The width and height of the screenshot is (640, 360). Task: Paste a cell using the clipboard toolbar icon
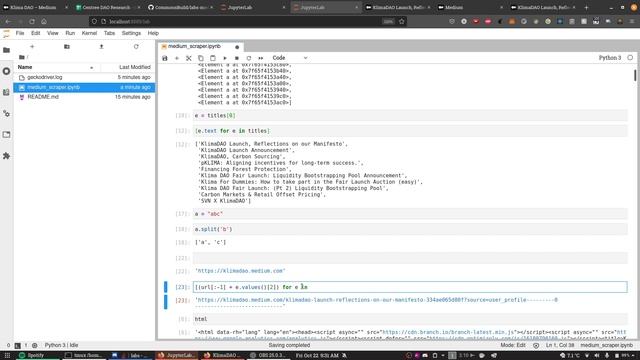(213, 58)
